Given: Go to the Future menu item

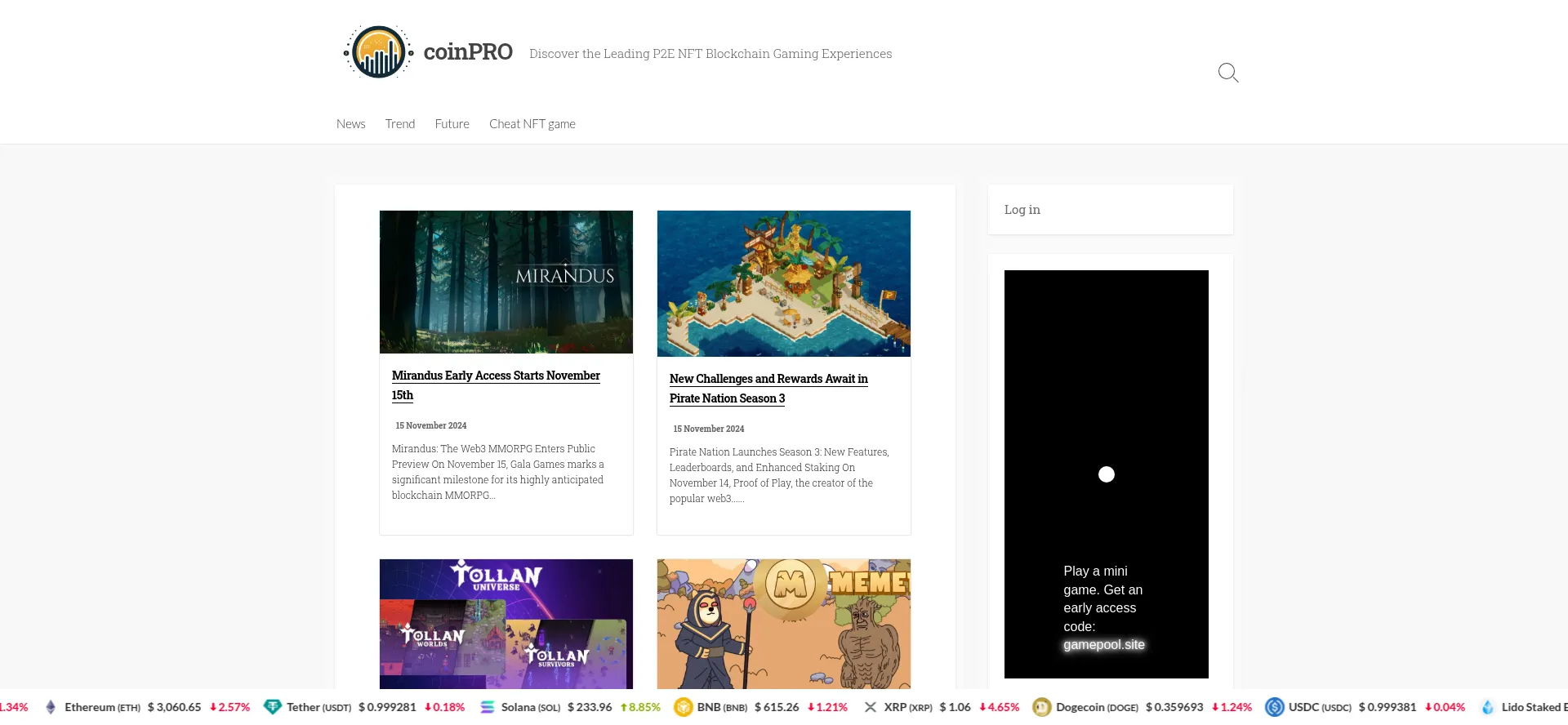Looking at the screenshot, I should [x=452, y=124].
